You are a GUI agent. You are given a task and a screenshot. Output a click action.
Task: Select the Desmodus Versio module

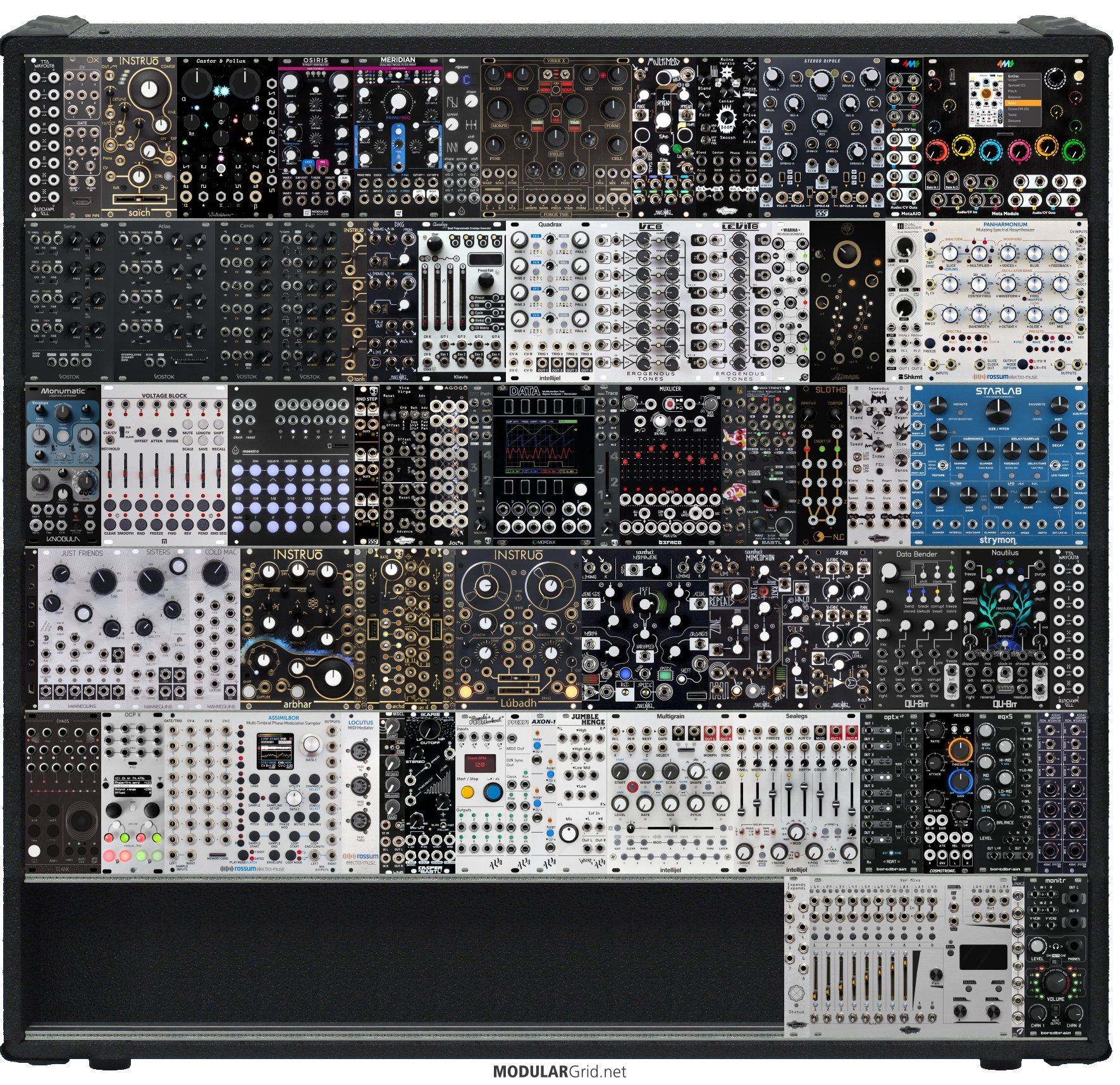[x=879, y=465]
